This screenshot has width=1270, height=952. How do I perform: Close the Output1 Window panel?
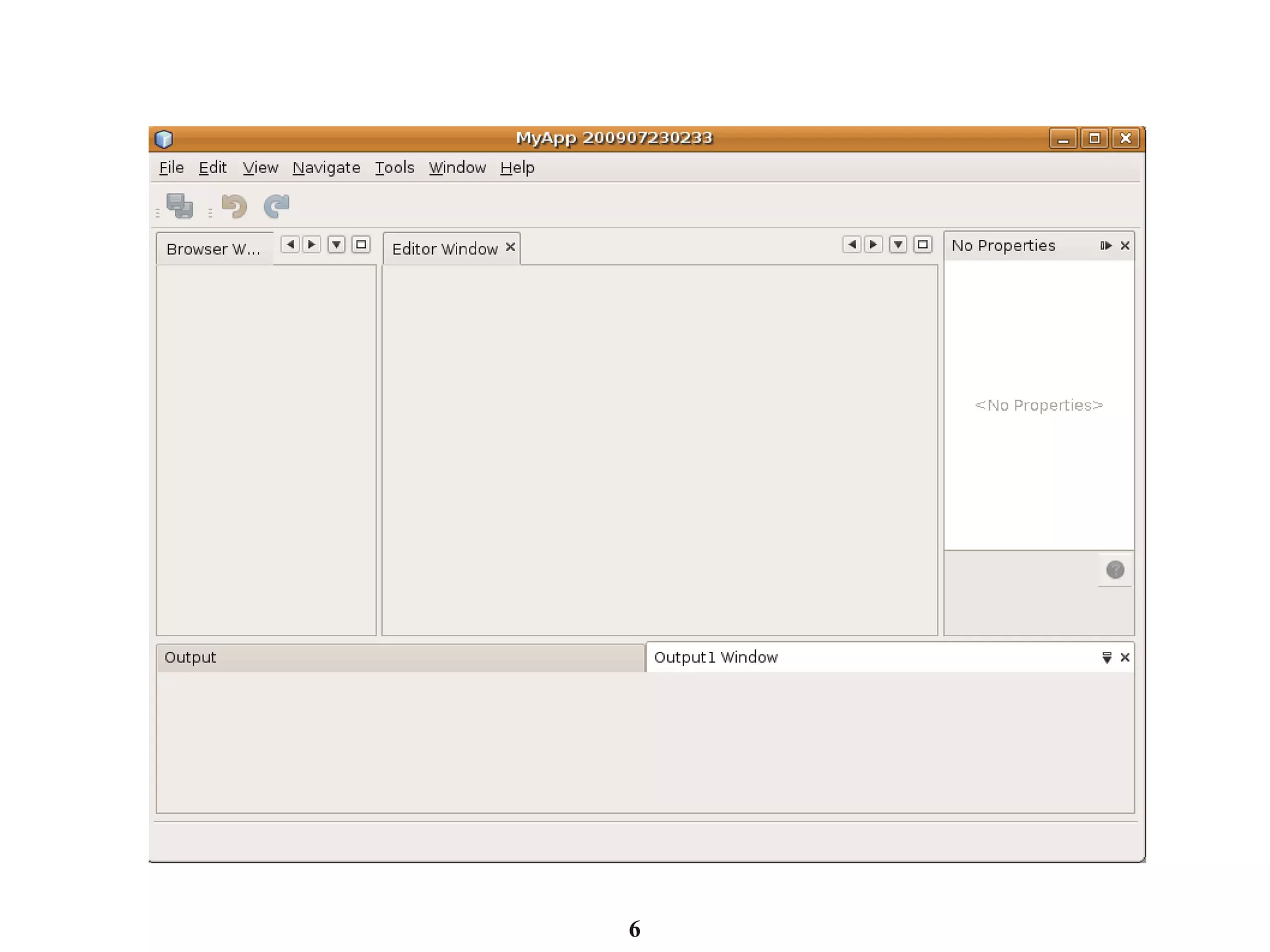click(1125, 657)
